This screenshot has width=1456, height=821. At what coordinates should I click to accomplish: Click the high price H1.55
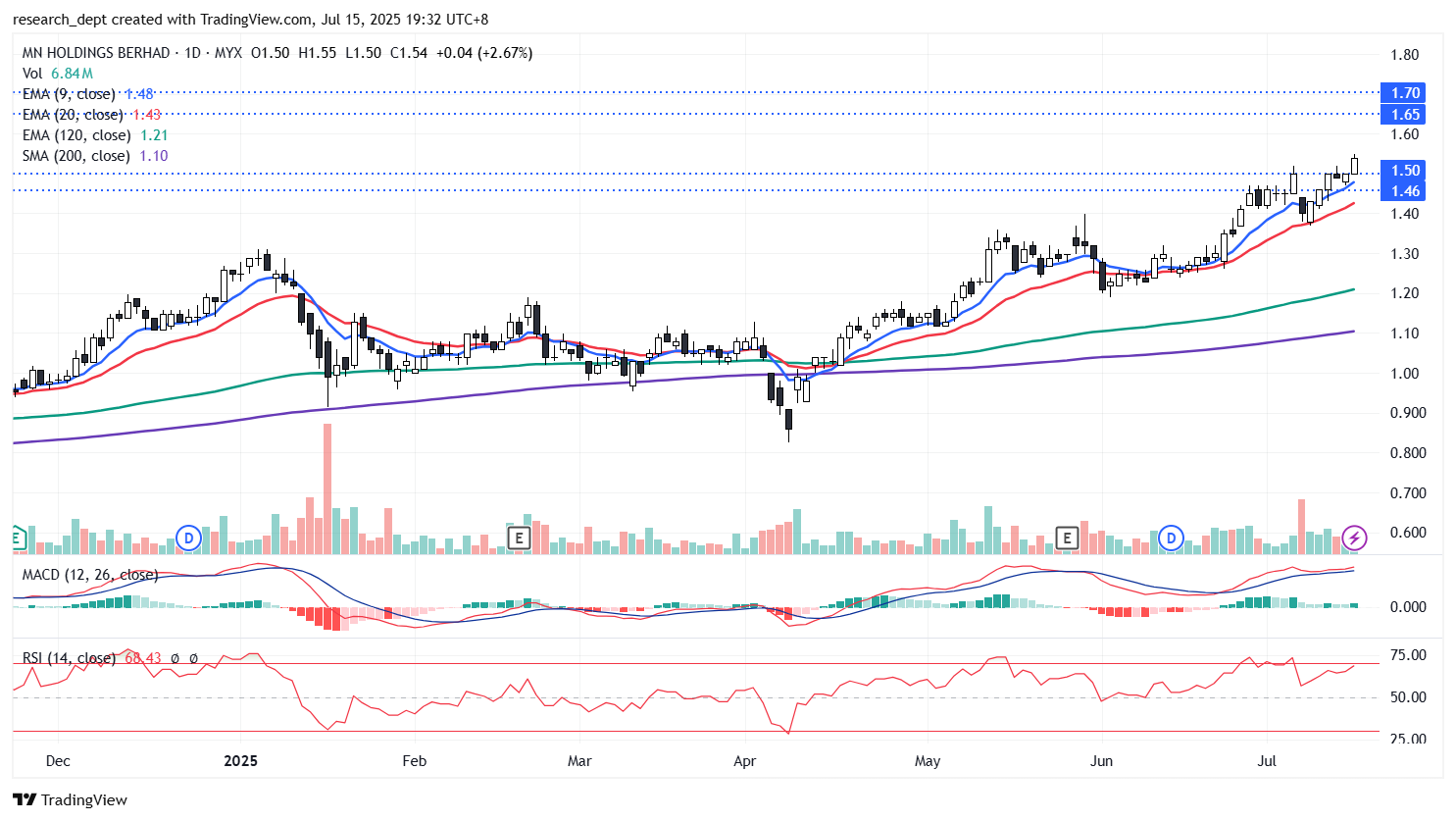318,53
